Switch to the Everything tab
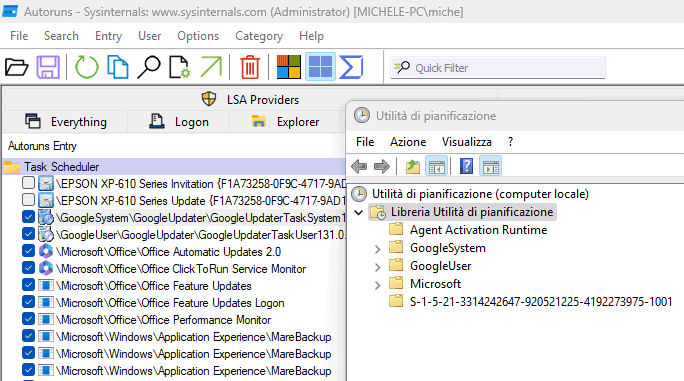The width and height of the screenshot is (684, 381). (x=66, y=122)
